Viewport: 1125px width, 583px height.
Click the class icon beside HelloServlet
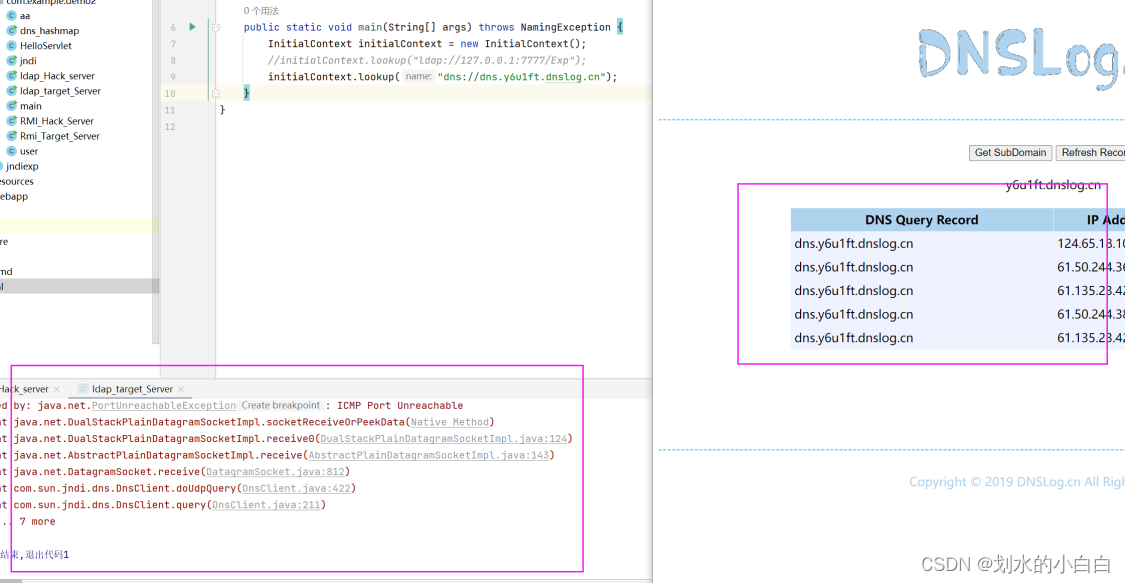coord(11,45)
